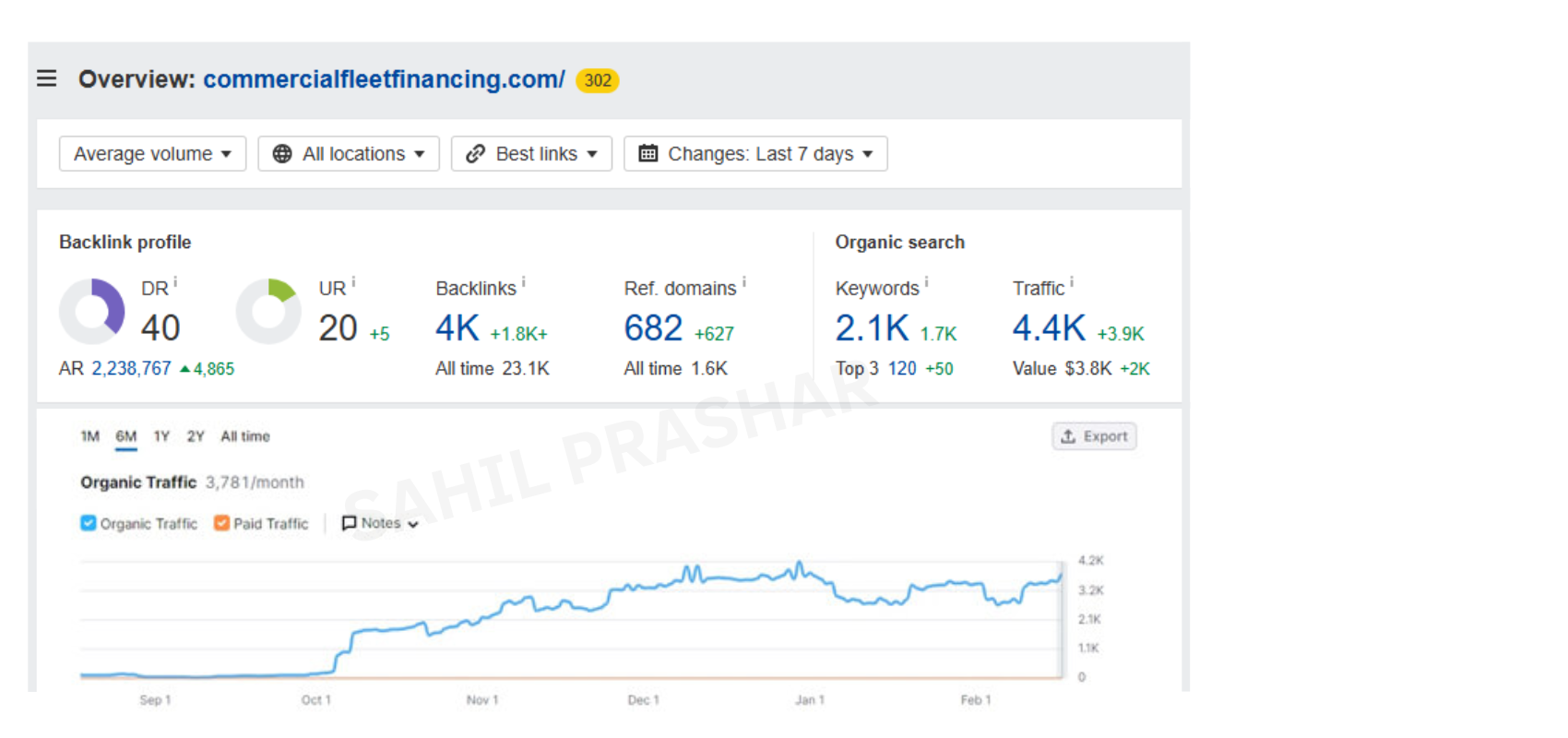Click the 302 redirect badge
Screen dimensions: 1568x738
coord(597,80)
